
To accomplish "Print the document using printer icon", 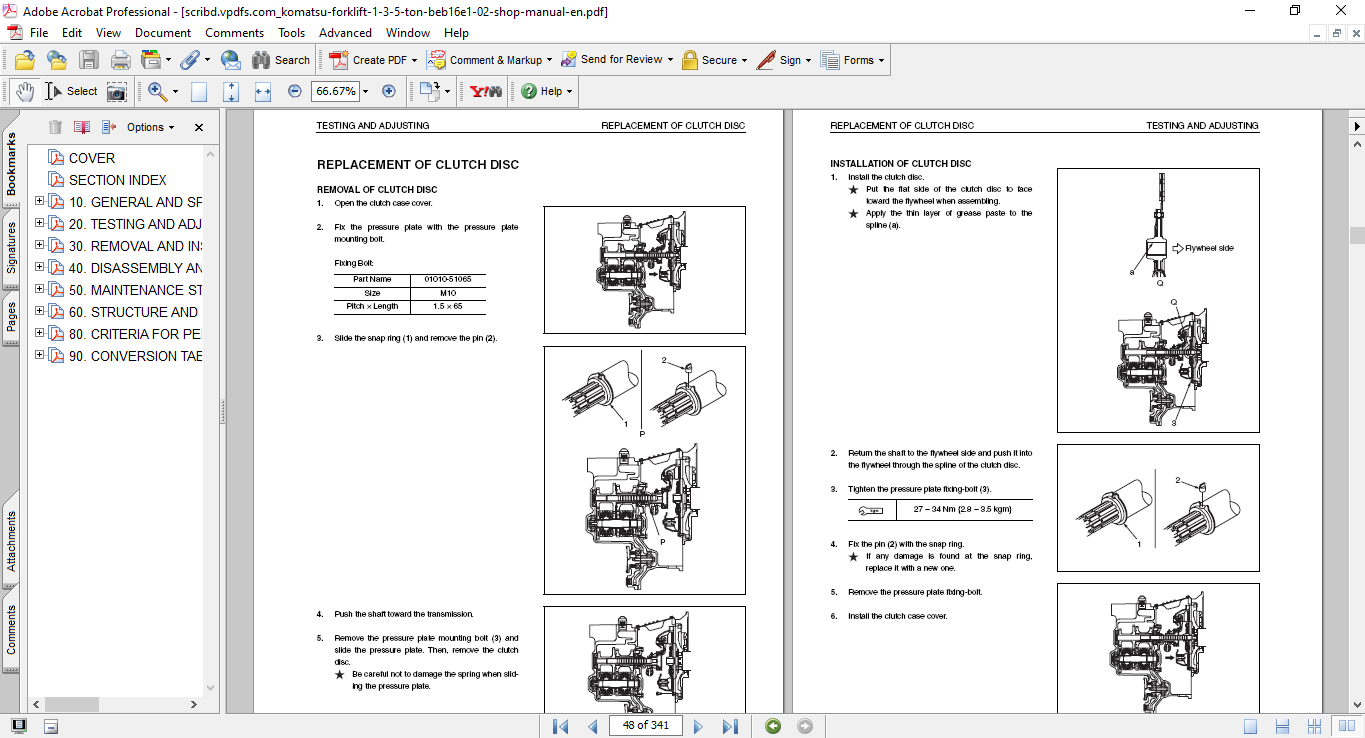I will click(x=121, y=60).
